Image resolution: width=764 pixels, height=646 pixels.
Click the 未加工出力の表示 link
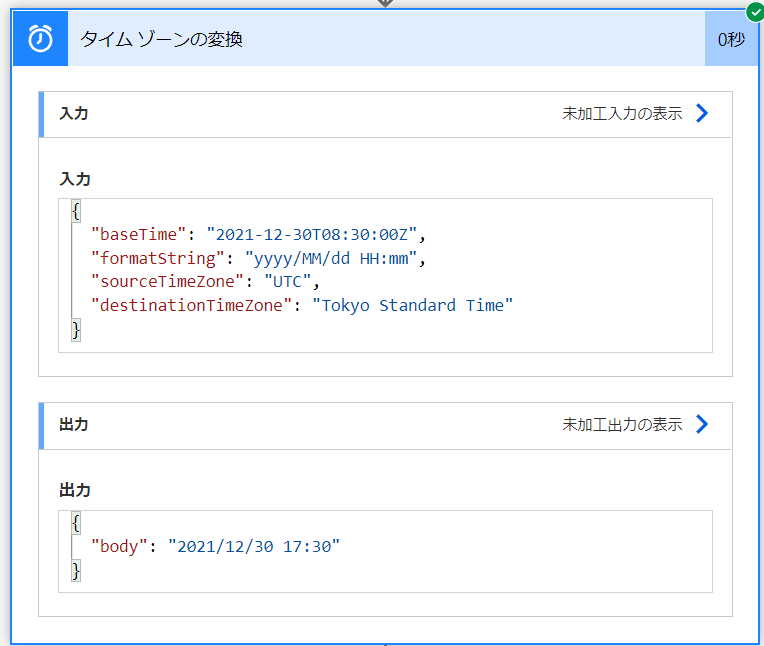click(x=622, y=424)
